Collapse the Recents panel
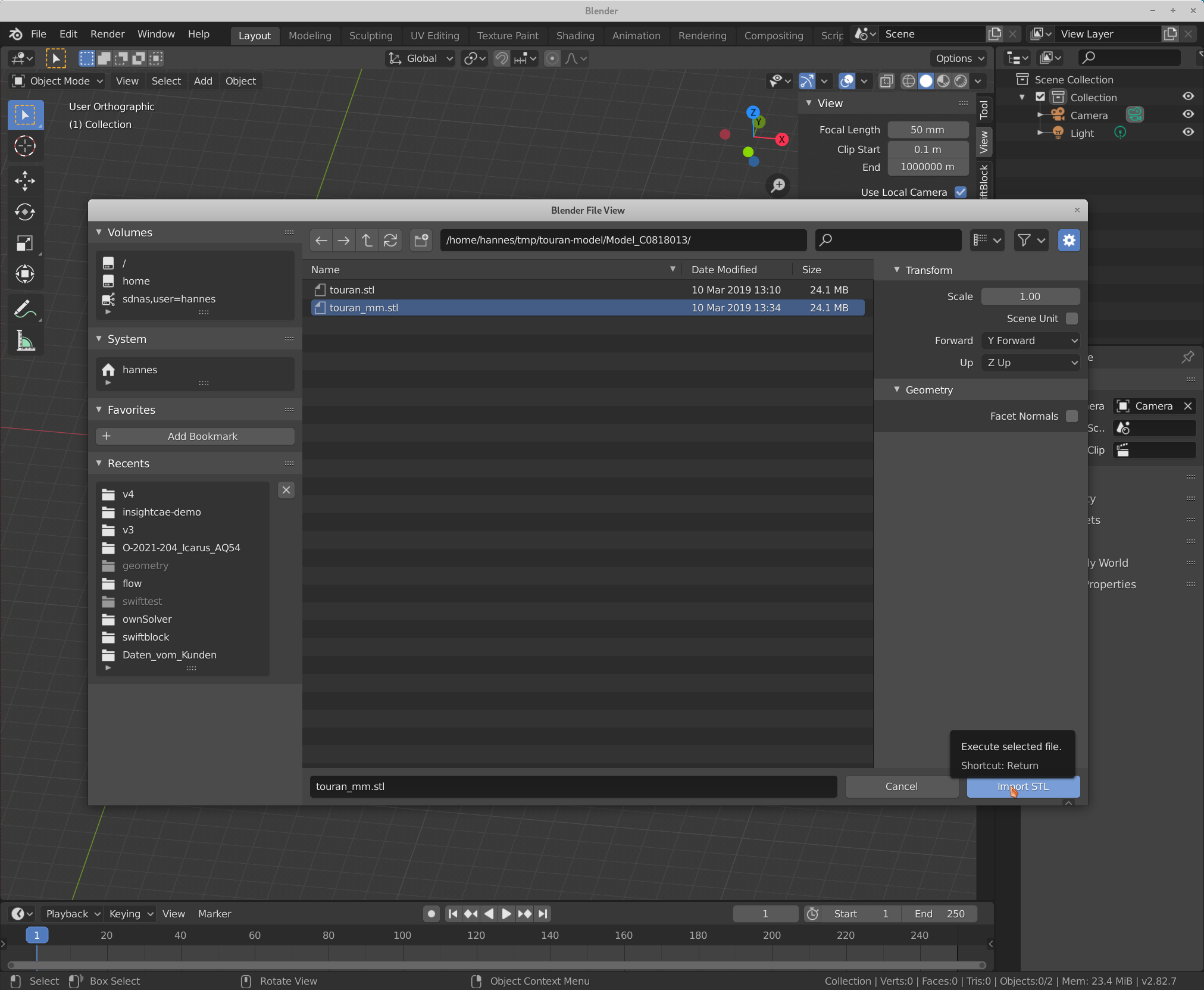The height and width of the screenshot is (990, 1204). click(x=99, y=463)
